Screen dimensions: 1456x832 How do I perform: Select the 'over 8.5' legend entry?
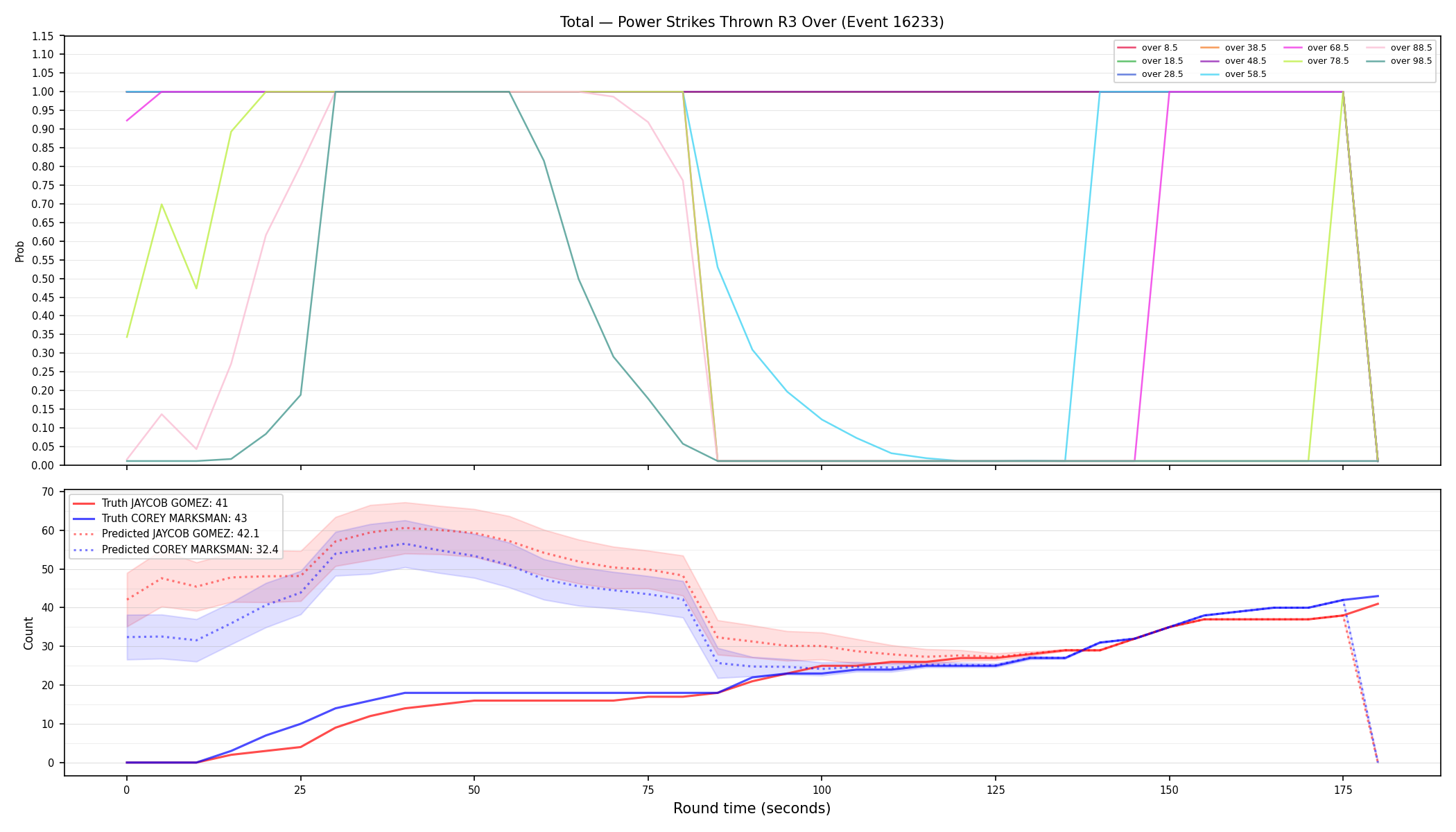(1147, 48)
